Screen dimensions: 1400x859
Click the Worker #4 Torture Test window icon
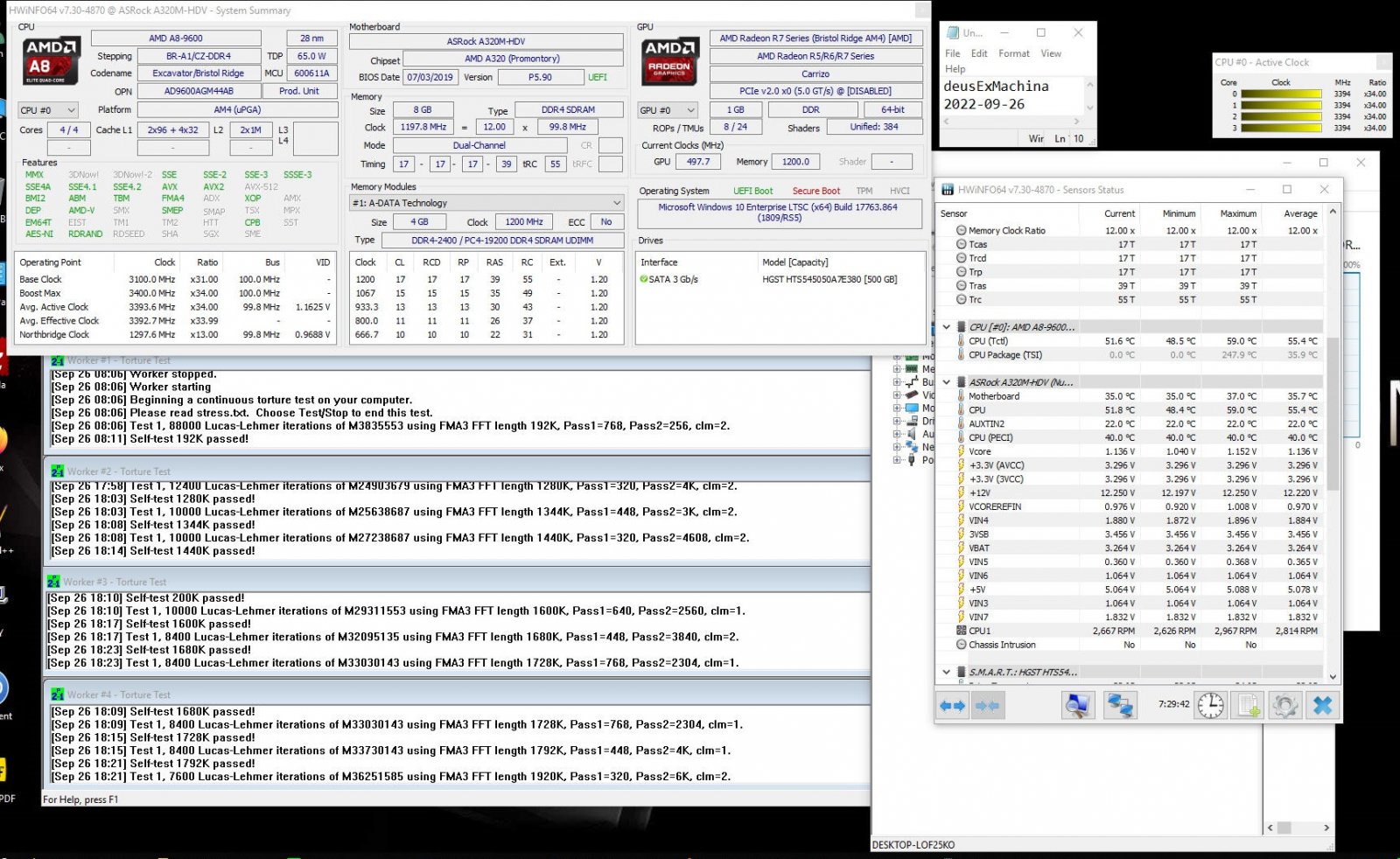tap(58, 695)
